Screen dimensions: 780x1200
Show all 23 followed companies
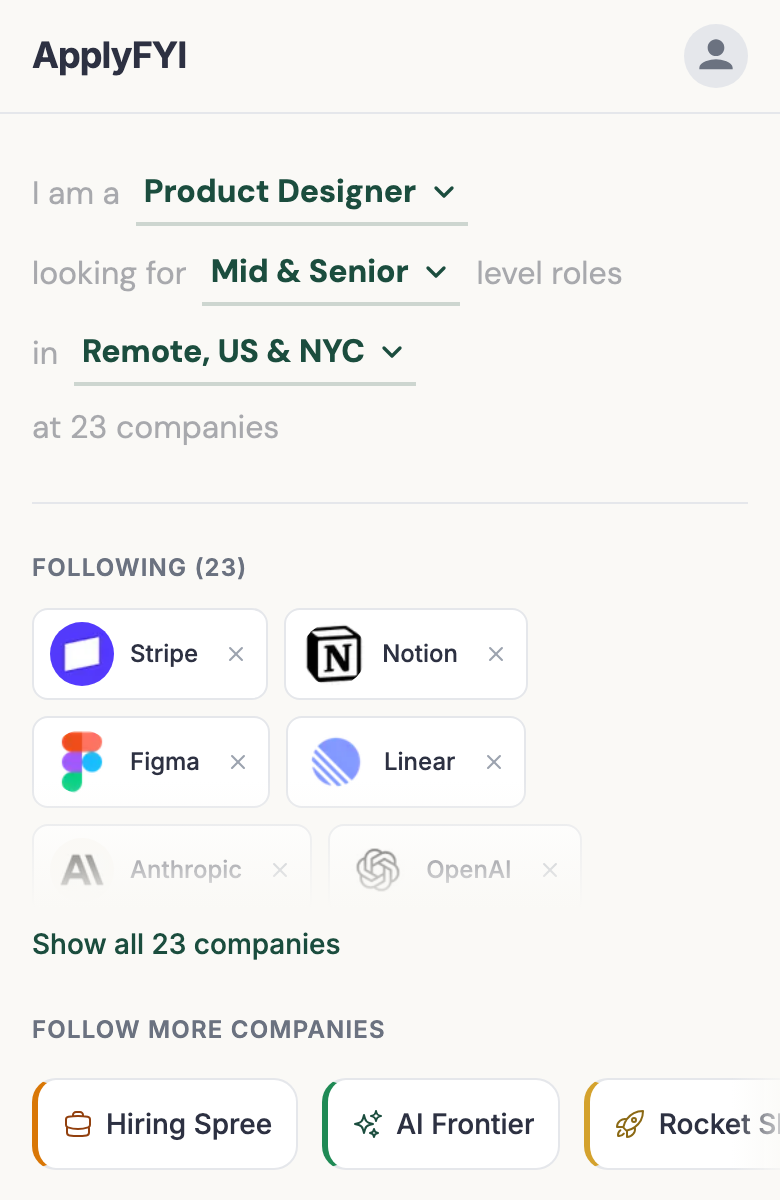point(185,943)
